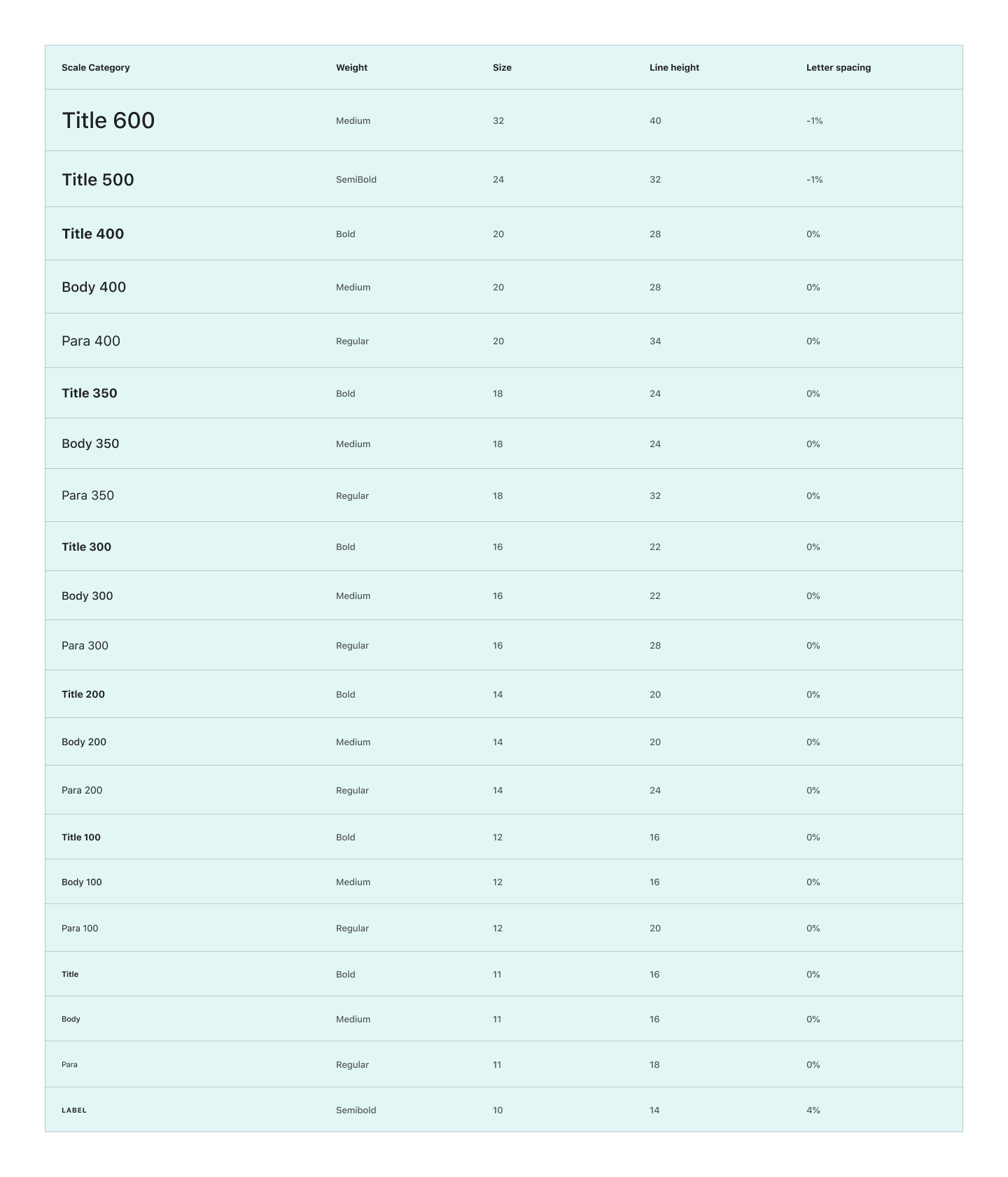Click the Scale Category column header
This screenshot has width=1008, height=1177.
95,68
